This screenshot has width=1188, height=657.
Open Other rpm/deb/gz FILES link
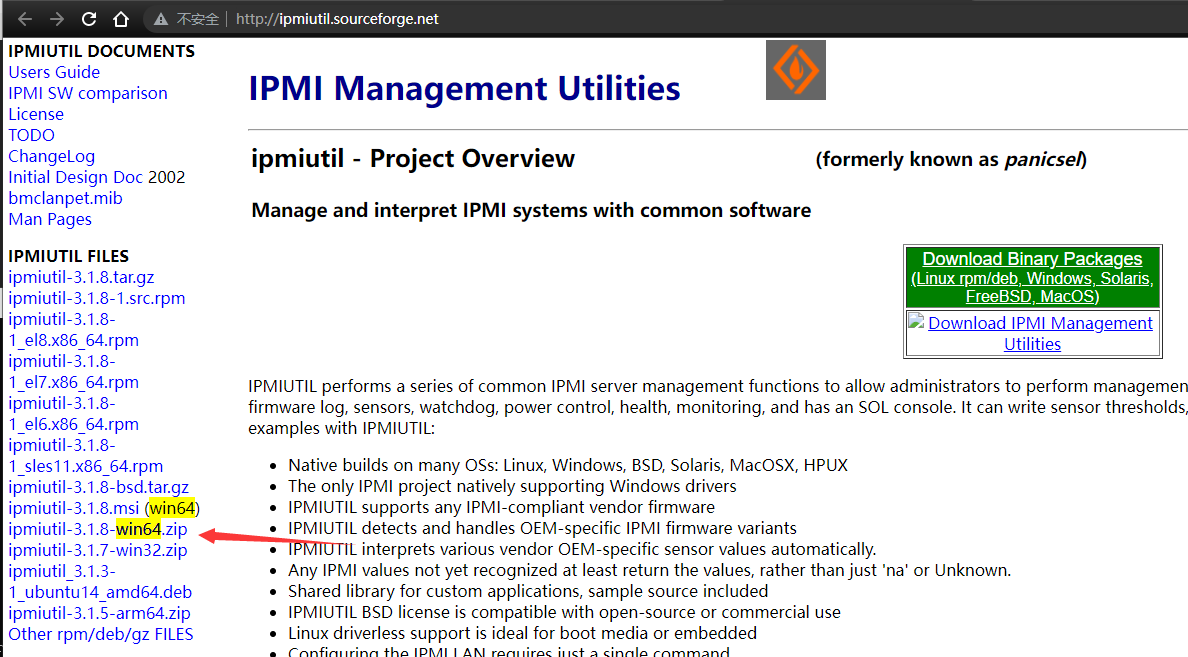[x=101, y=634]
